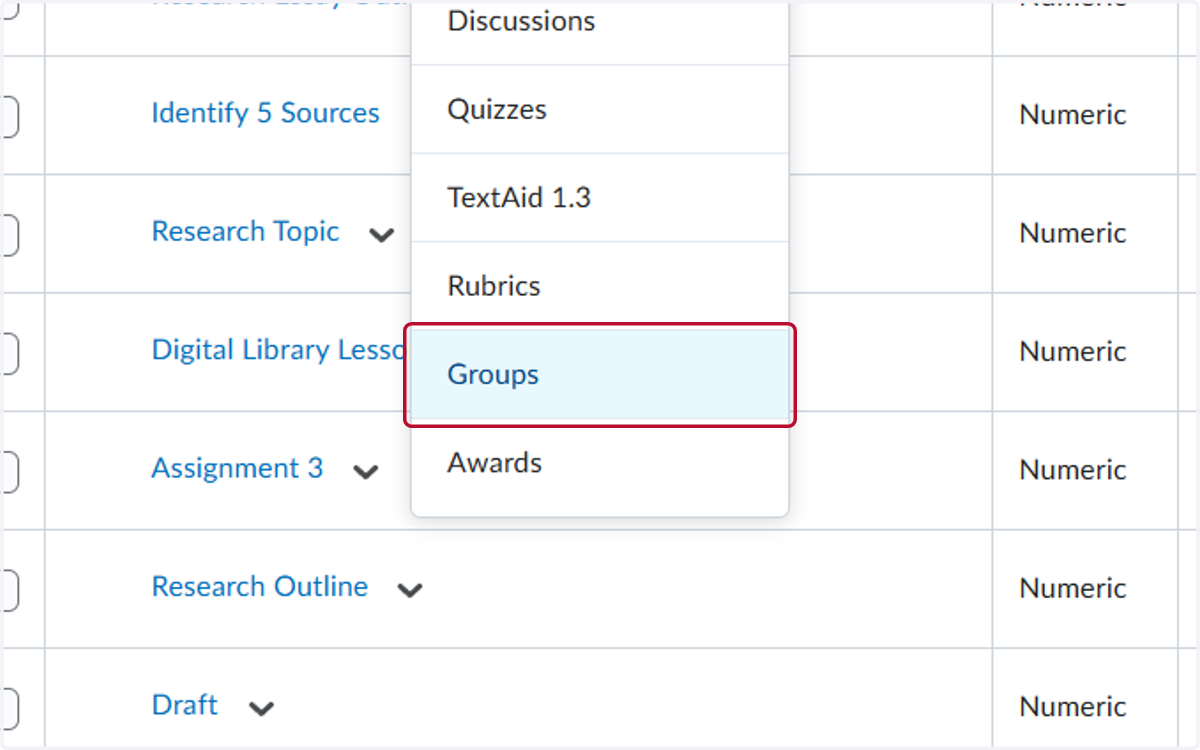Expand Research Topic context menu chevron

[381, 236]
